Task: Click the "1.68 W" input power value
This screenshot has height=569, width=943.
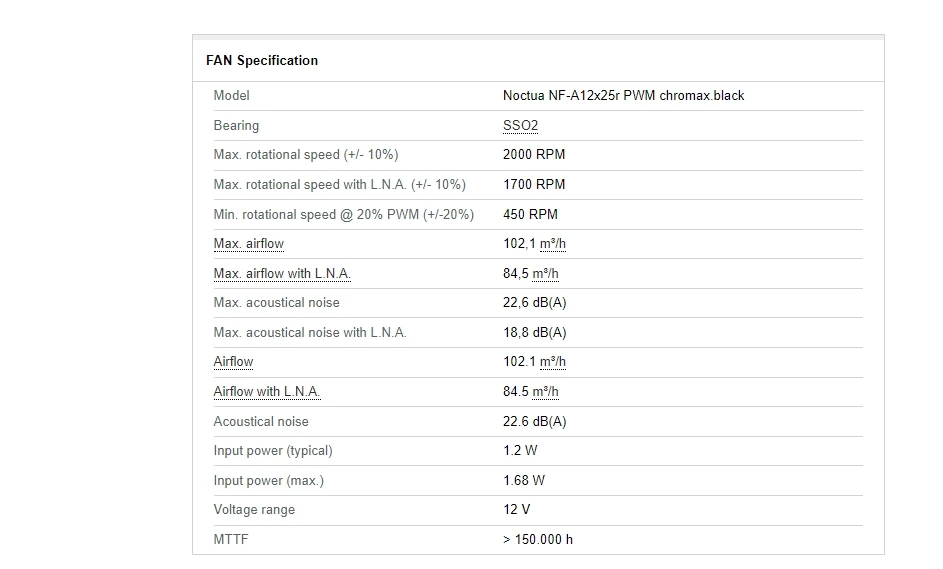Action: coord(524,481)
